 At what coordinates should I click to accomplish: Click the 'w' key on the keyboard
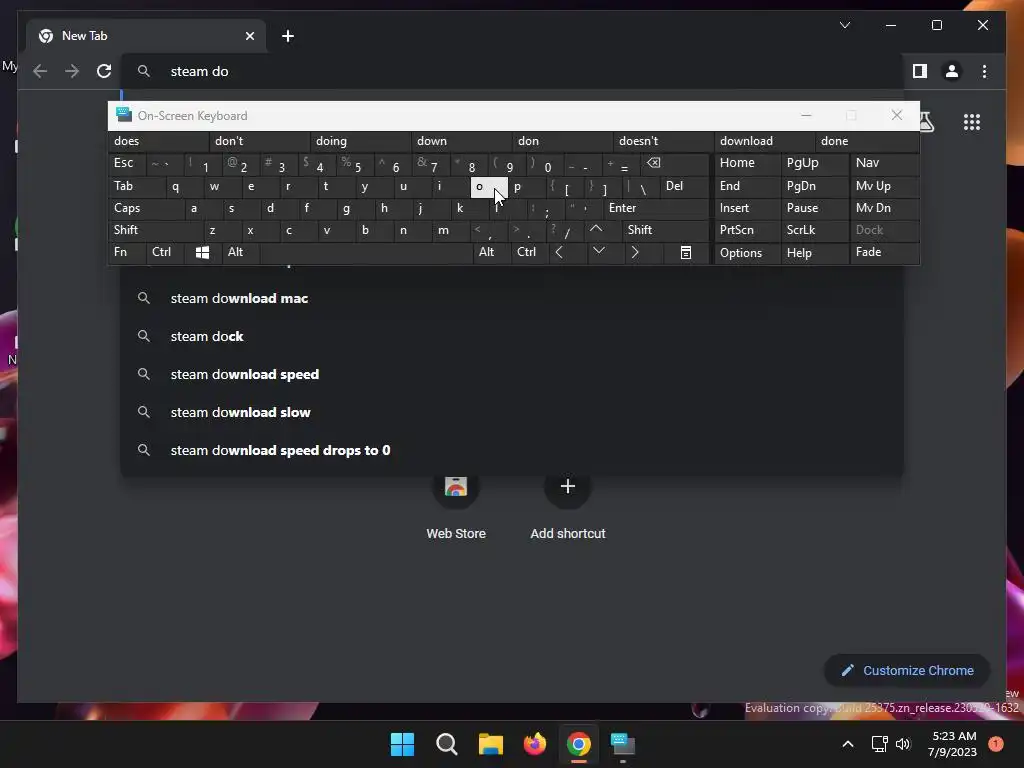[221, 186]
